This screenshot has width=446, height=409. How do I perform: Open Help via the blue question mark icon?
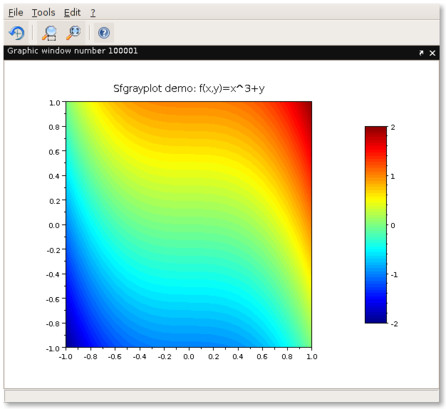(104, 33)
